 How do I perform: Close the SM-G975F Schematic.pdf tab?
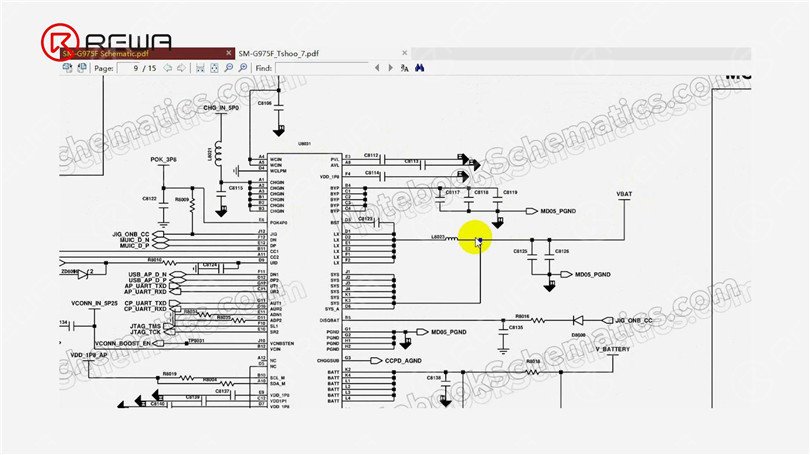(x=229, y=53)
